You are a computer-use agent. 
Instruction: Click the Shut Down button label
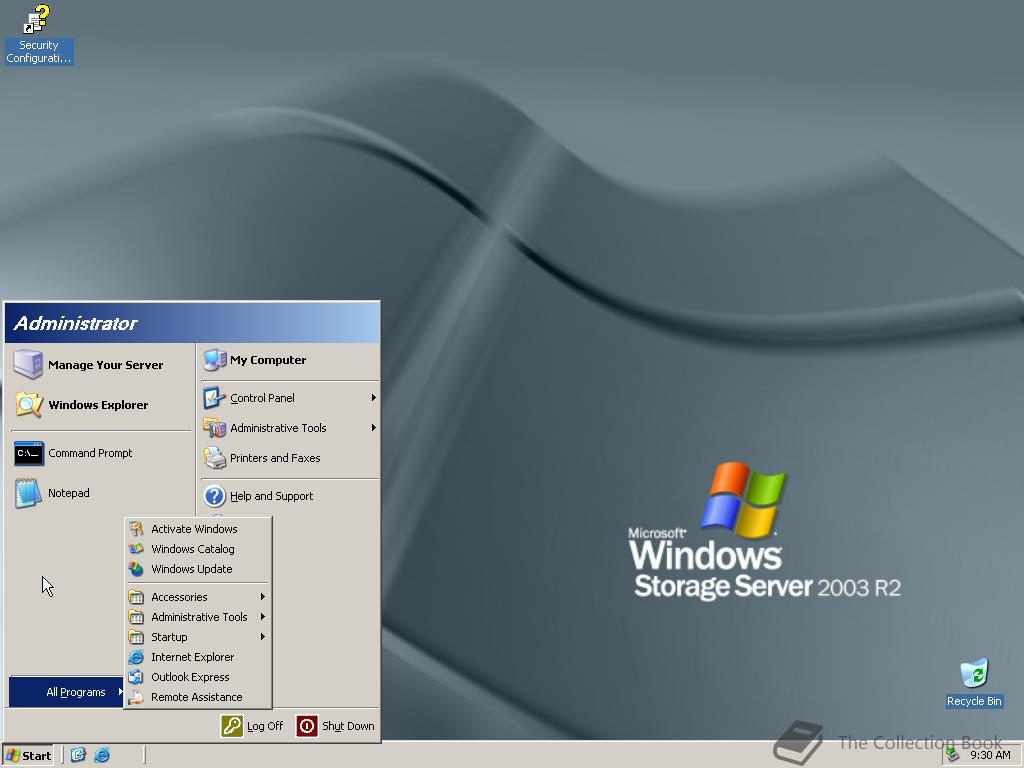click(348, 726)
